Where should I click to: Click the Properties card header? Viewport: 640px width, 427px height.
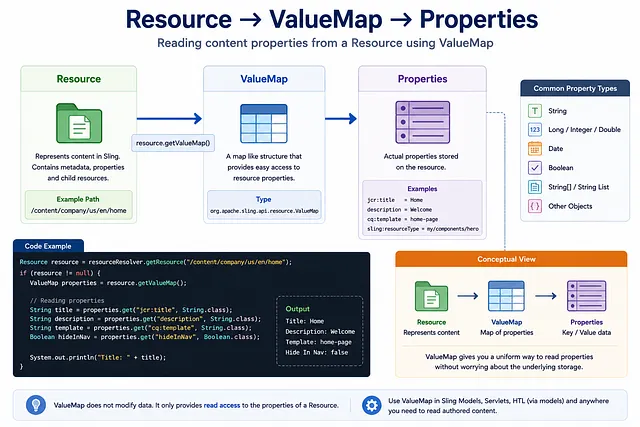point(422,79)
